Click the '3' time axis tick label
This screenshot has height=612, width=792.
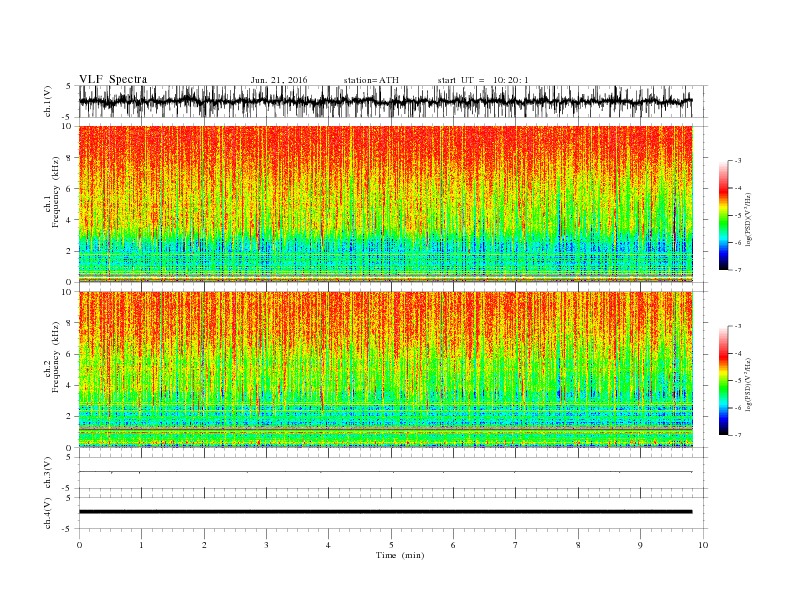coord(266,545)
